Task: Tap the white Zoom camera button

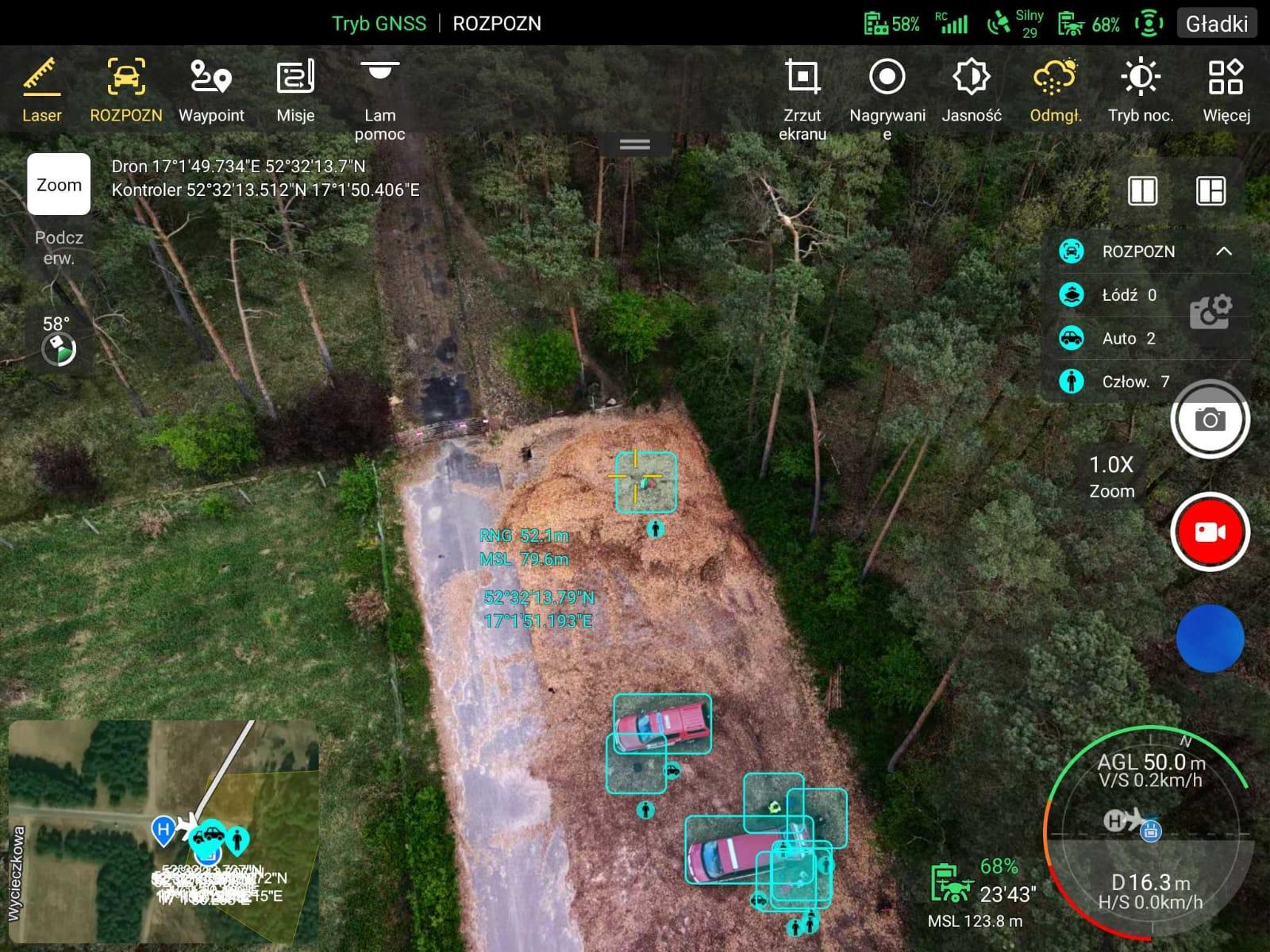Action: 59,184
